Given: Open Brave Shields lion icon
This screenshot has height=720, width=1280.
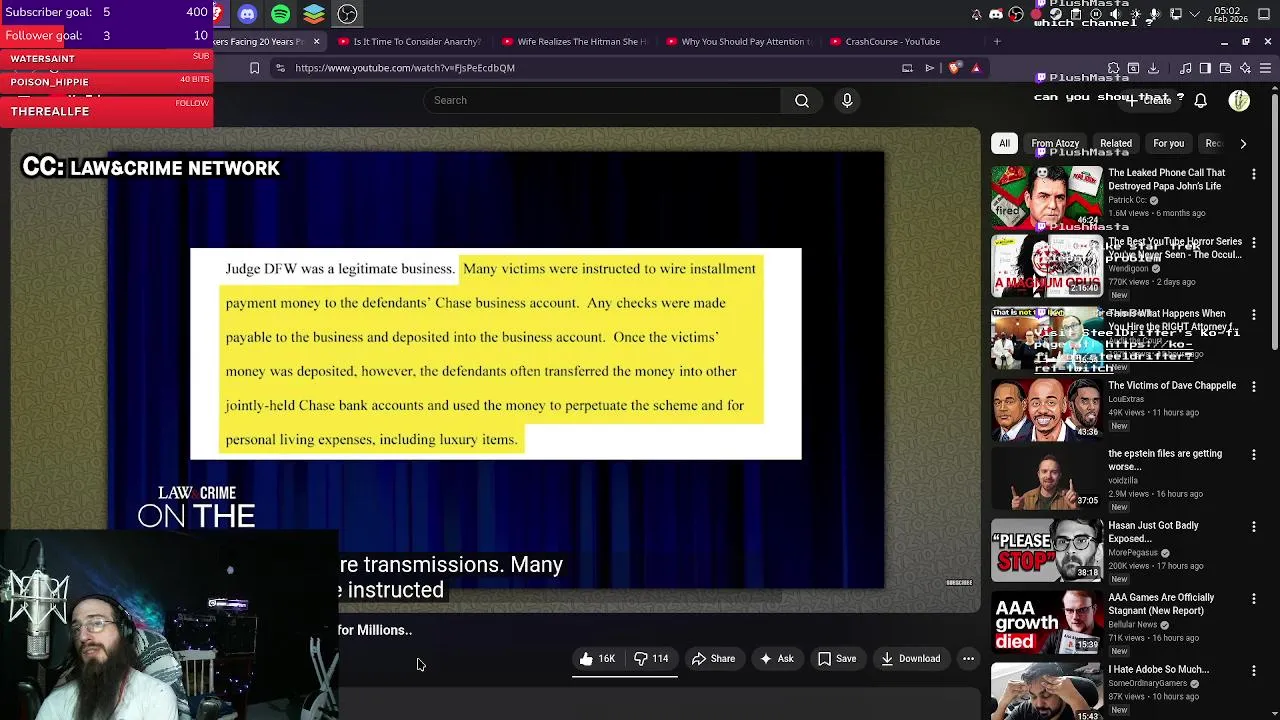Looking at the screenshot, I should 955,68.
